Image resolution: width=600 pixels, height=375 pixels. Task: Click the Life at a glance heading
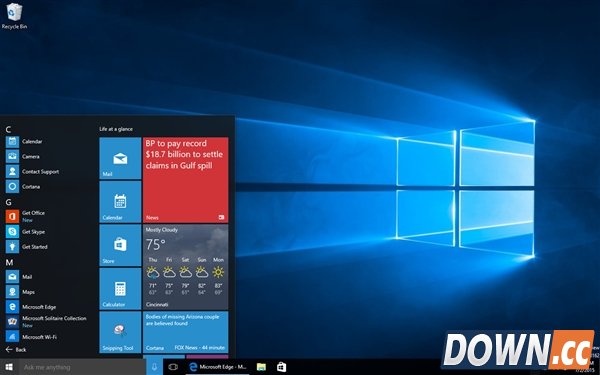[x=116, y=129]
